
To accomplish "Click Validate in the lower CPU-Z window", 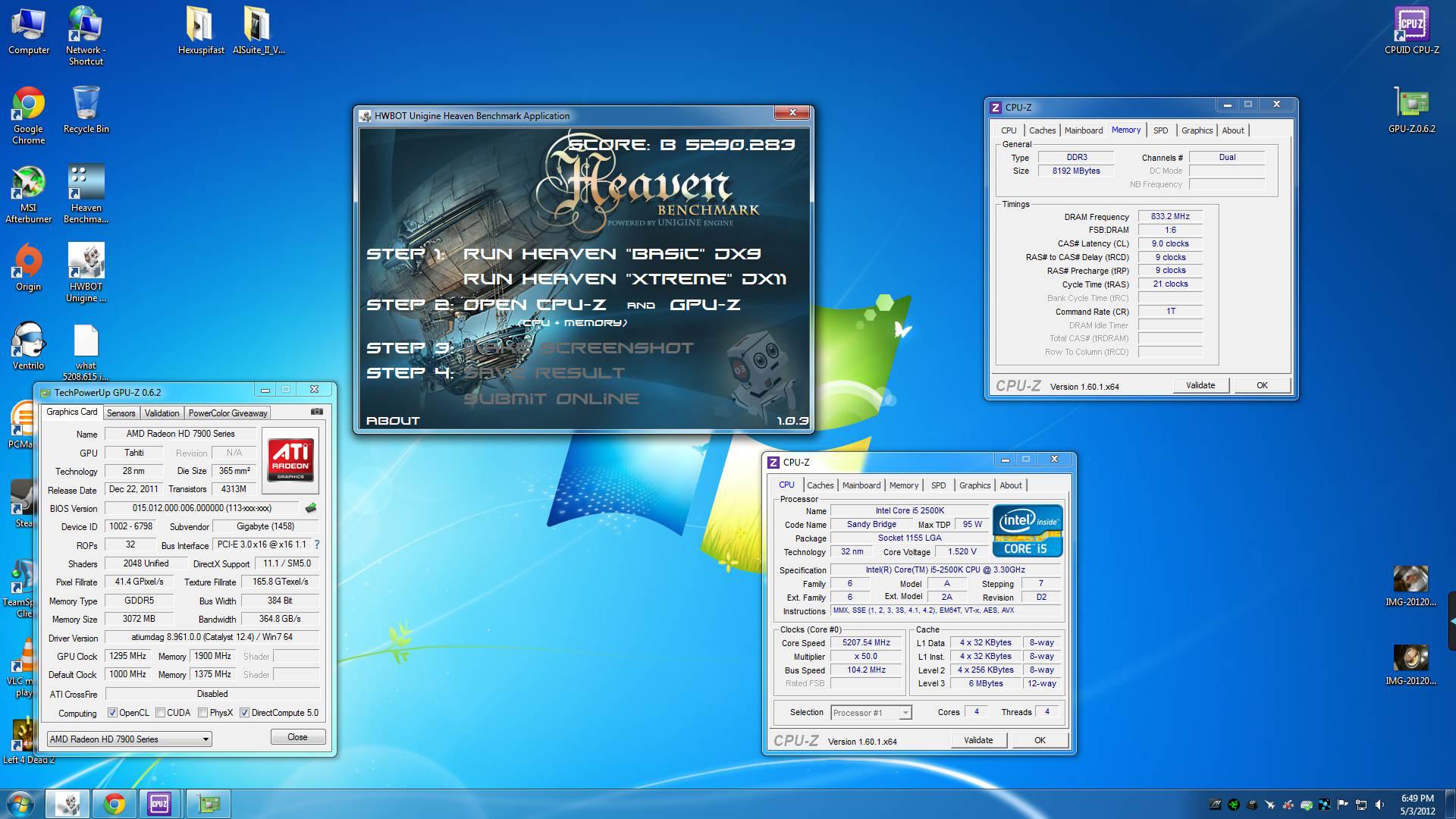I will tap(977, 740).
